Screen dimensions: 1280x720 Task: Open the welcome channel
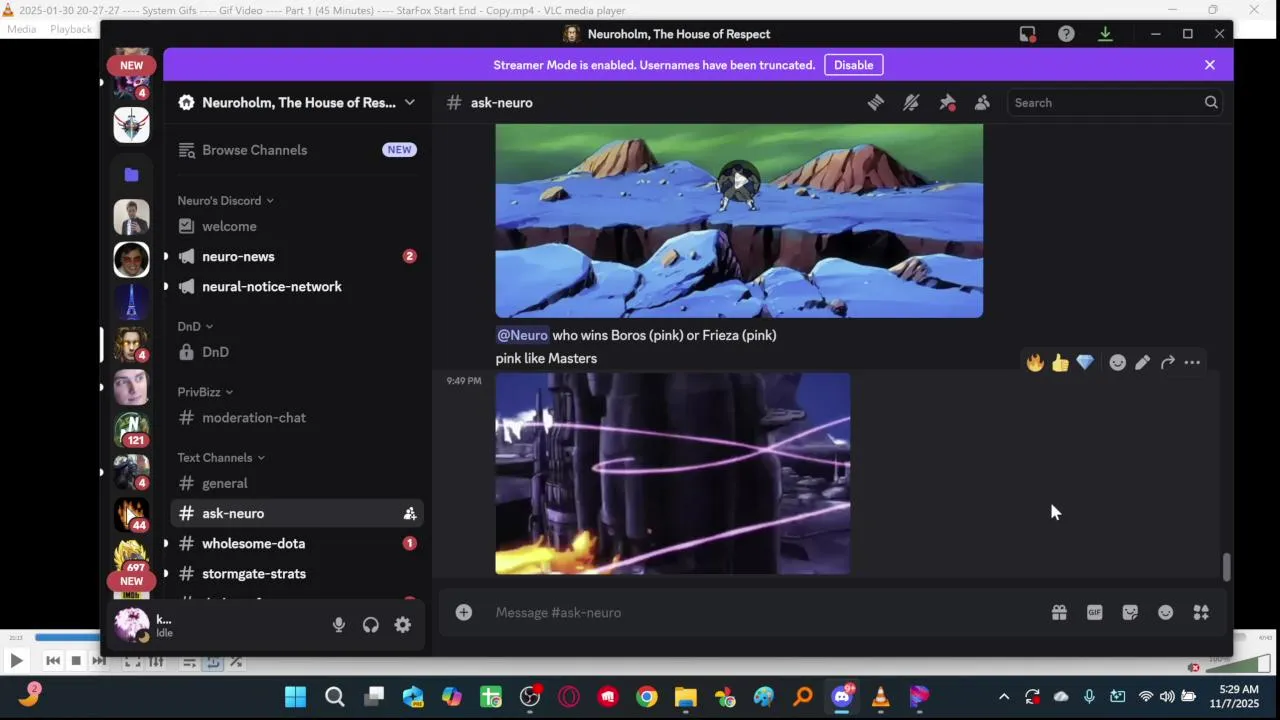click(x=297, y=226)
